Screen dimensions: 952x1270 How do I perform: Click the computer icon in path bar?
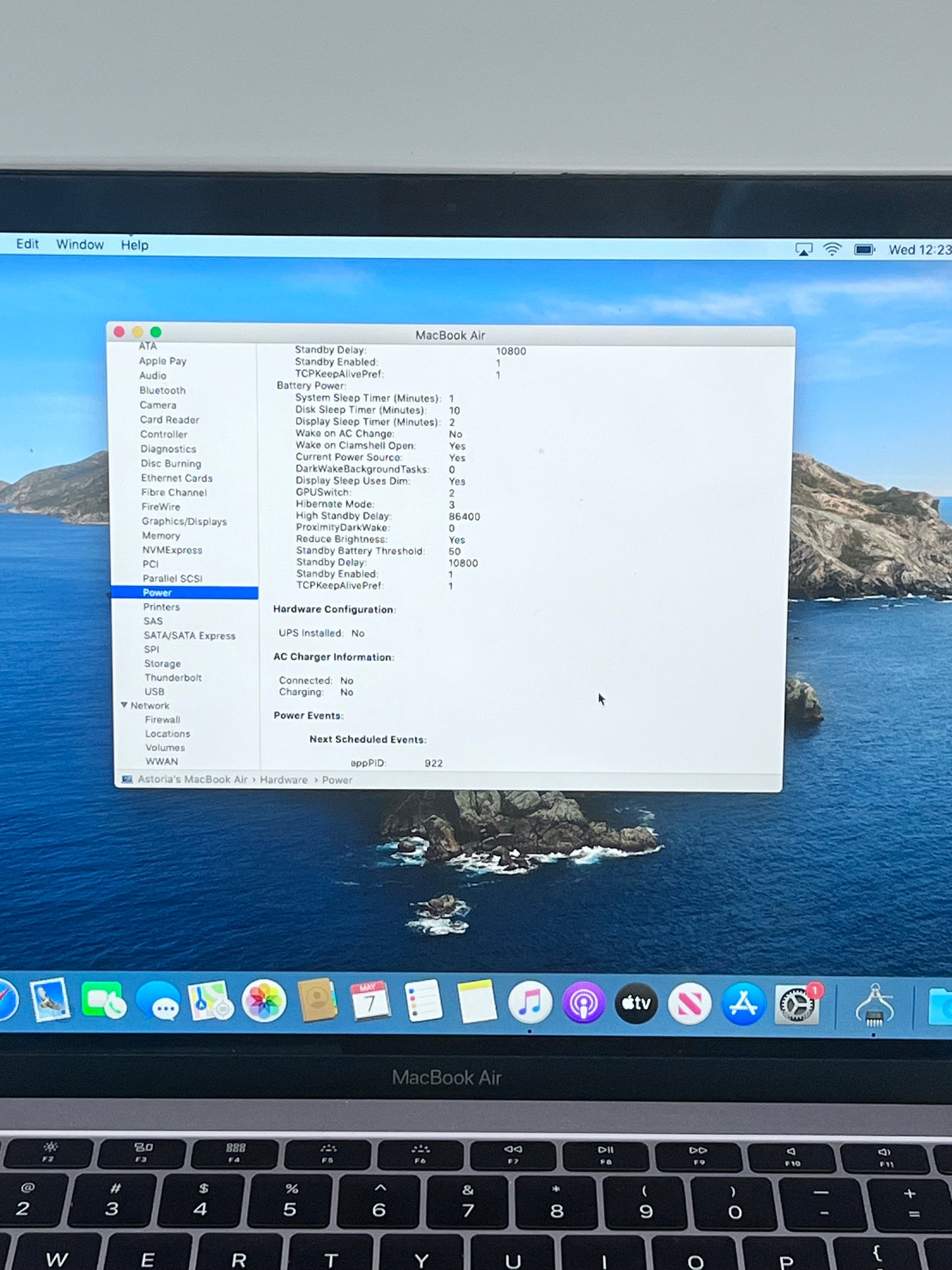coord(127,779)
